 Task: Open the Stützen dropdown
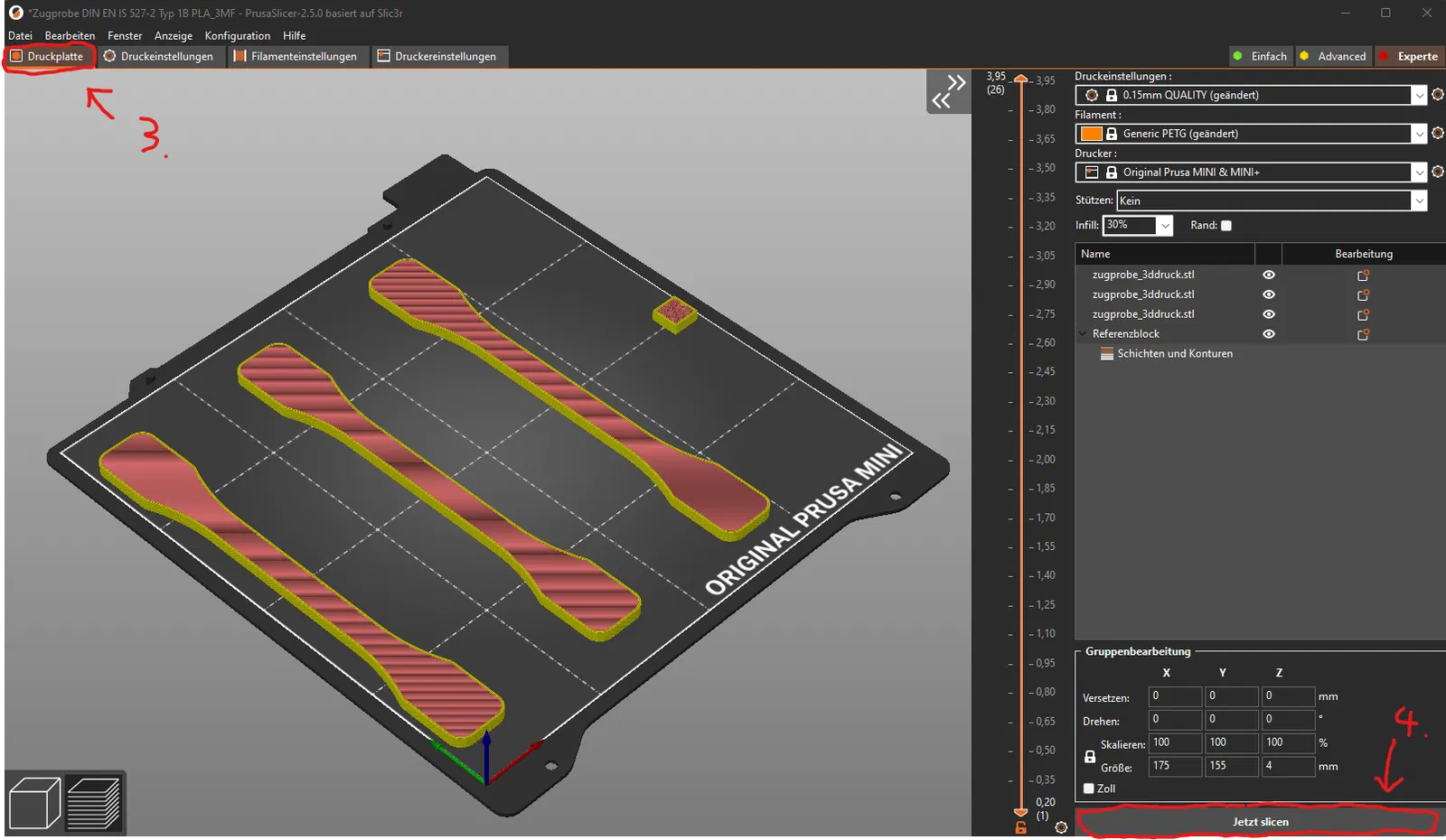[1419, 201]
